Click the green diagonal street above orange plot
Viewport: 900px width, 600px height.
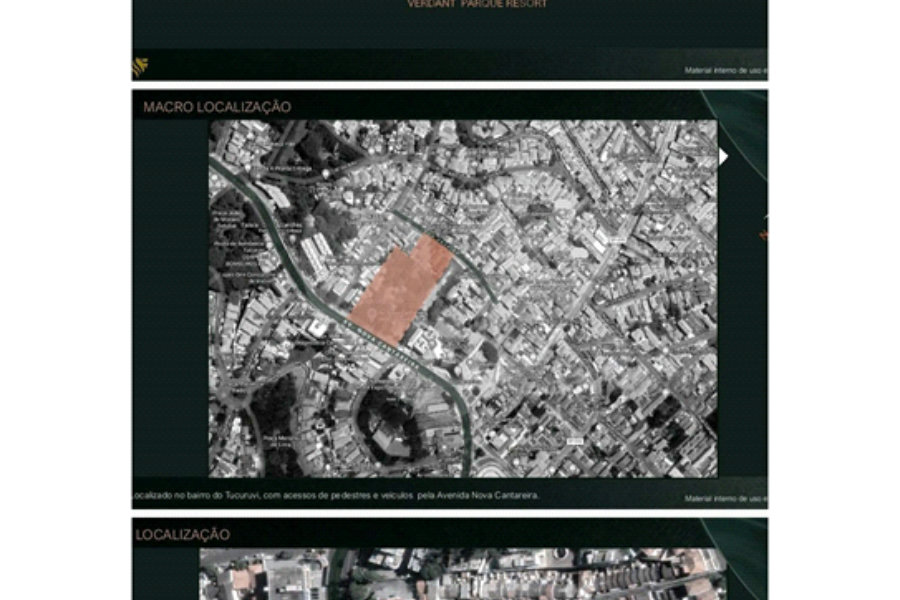pyautogui.click(x=445, y=254)
